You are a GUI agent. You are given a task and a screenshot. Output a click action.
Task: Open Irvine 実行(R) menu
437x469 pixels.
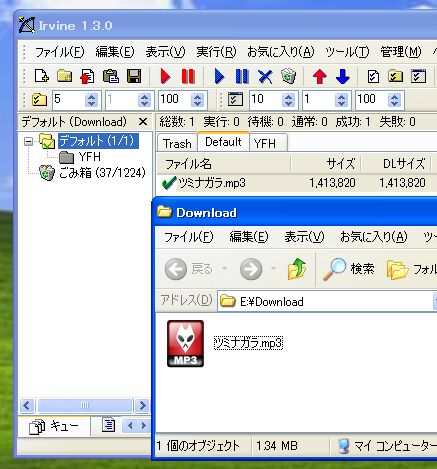coord(216,52)
